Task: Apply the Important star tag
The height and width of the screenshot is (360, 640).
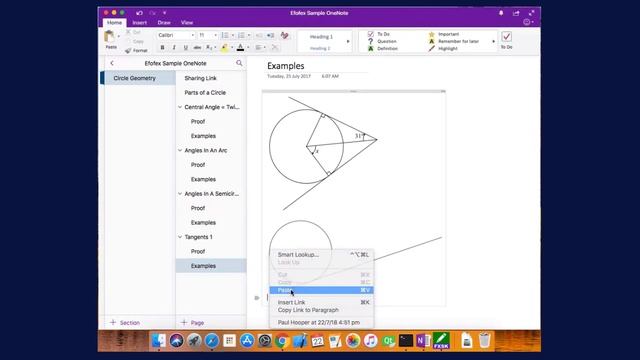Action: [x=444, y=34]
